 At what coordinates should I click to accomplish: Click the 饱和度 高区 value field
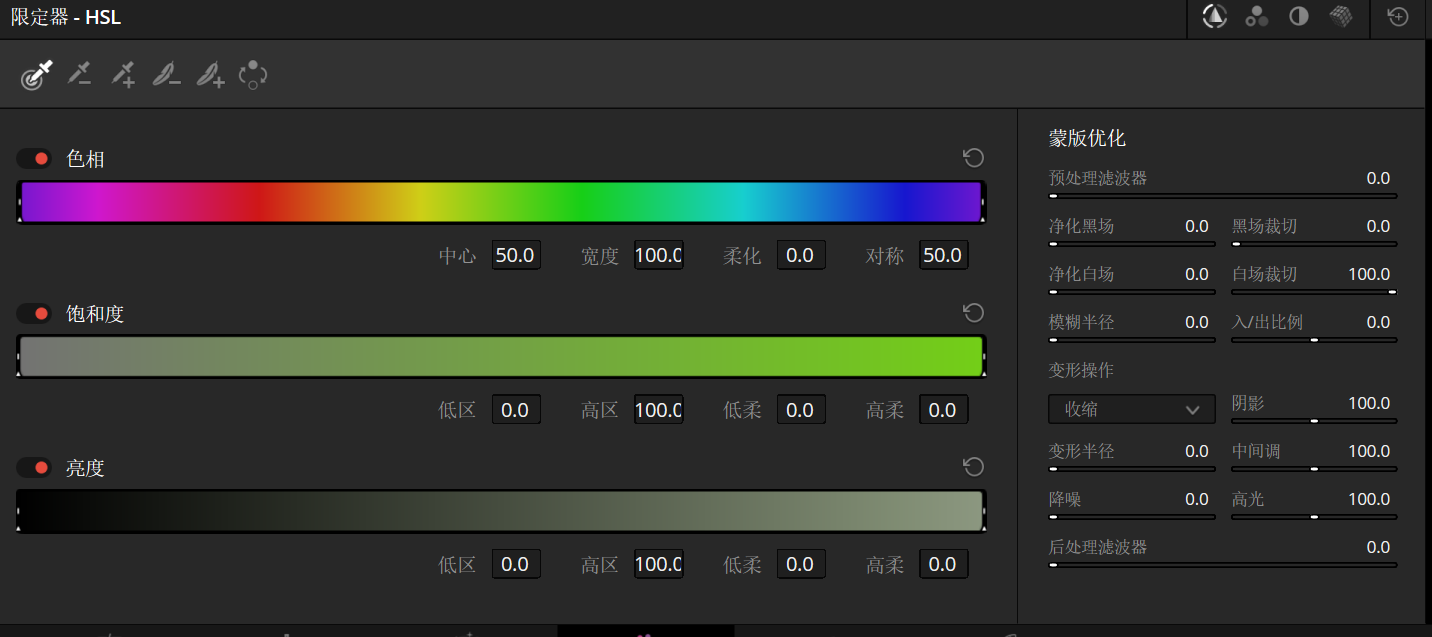click(658, 410)
